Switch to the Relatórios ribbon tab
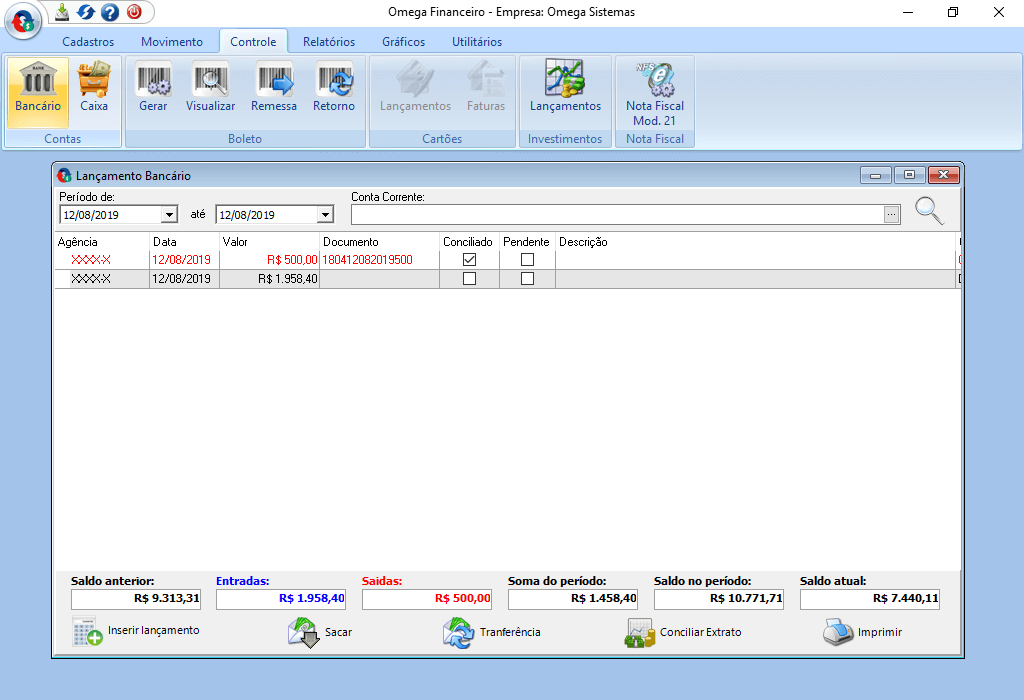1024x700 pixels. pyautogui.click(x=329, y=42)
